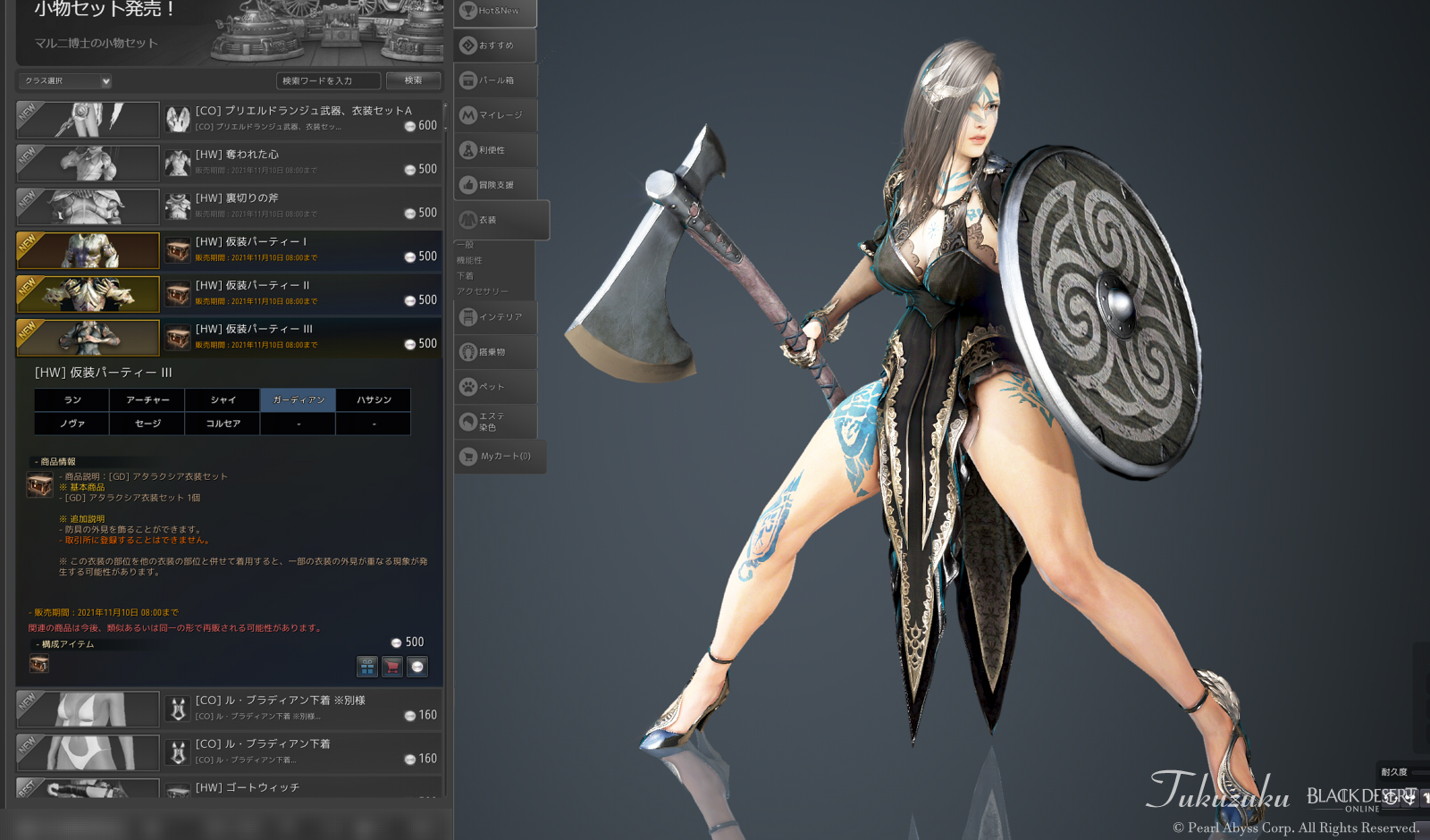
Task: Click the 奪われた心 armor icon
Action: [178, 164]
